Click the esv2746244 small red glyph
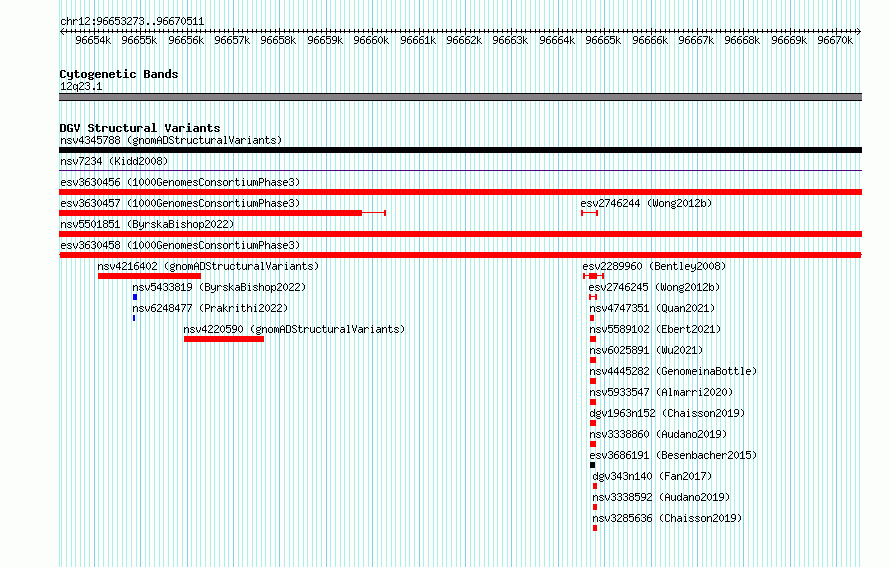The width and height of the screenshot is (890, 567). [589, 213]
